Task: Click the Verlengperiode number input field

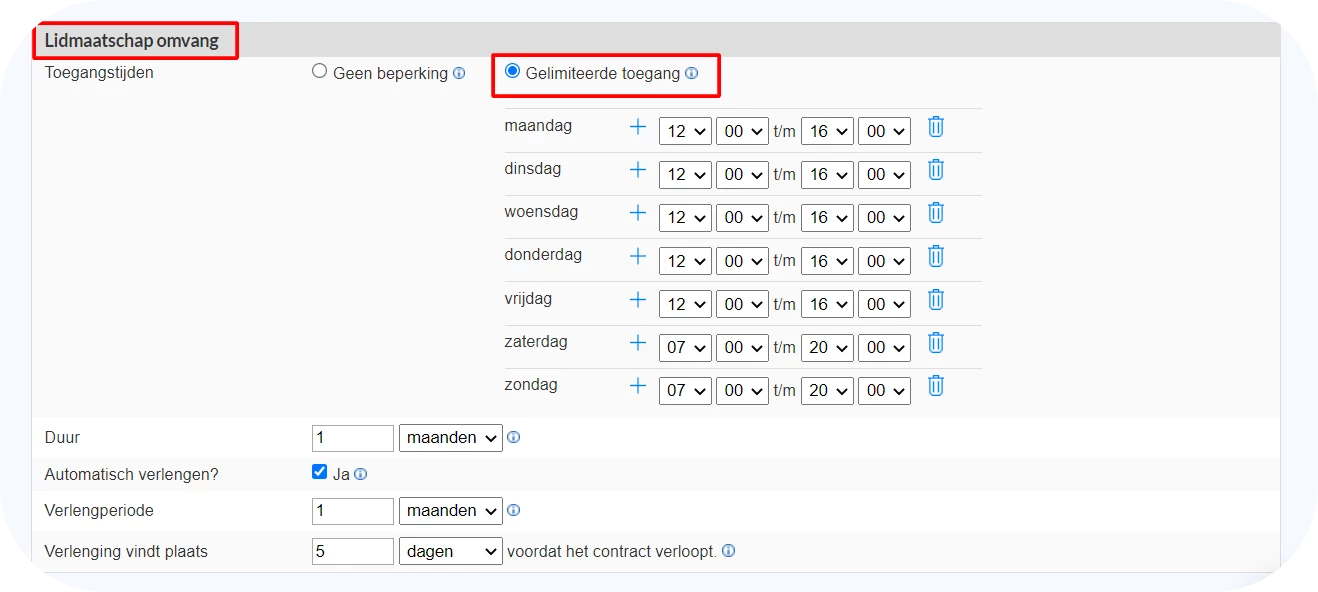Action: click(x=353, y=511)
